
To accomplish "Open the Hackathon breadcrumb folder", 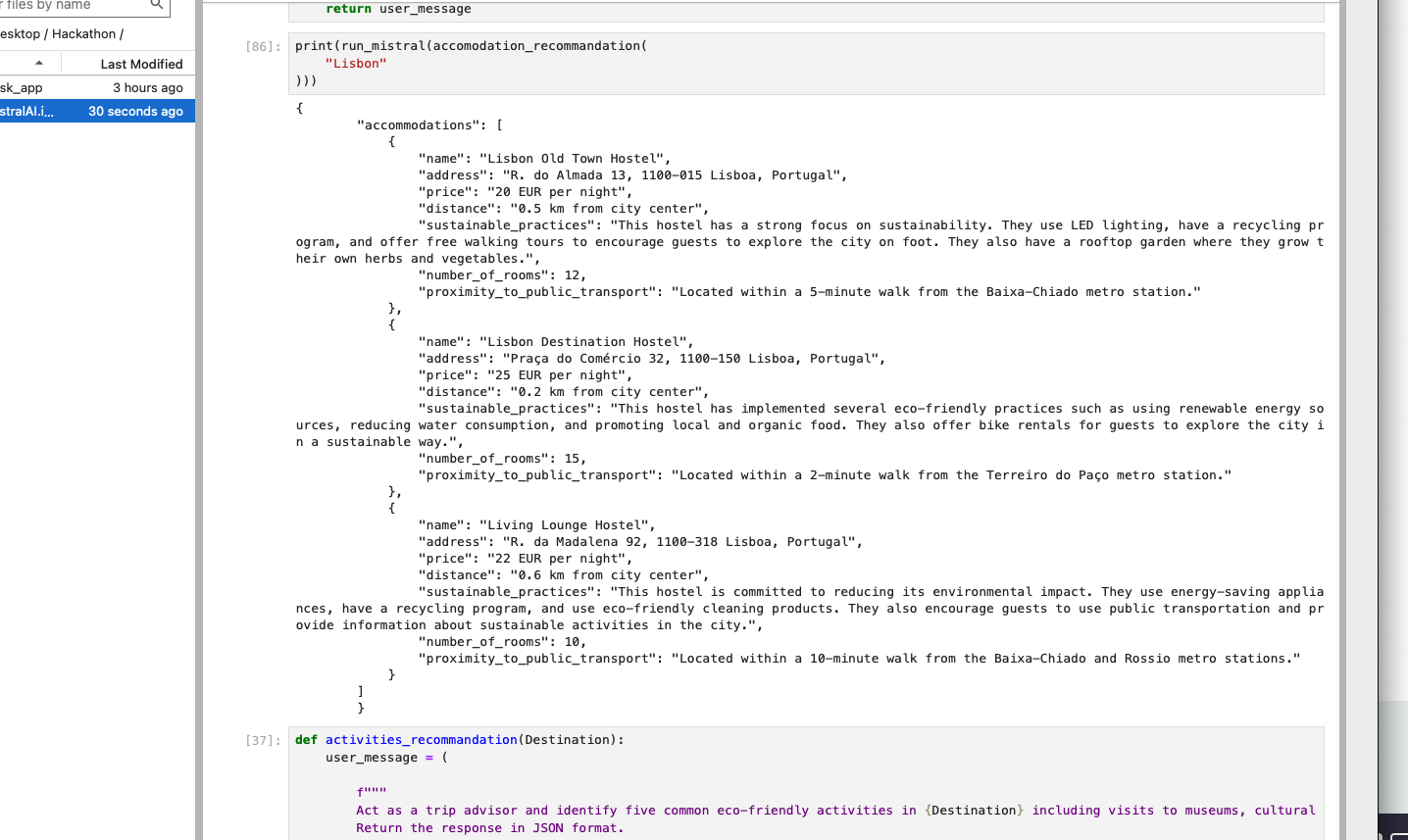I will pyautogui.click(x=84, y=33).
